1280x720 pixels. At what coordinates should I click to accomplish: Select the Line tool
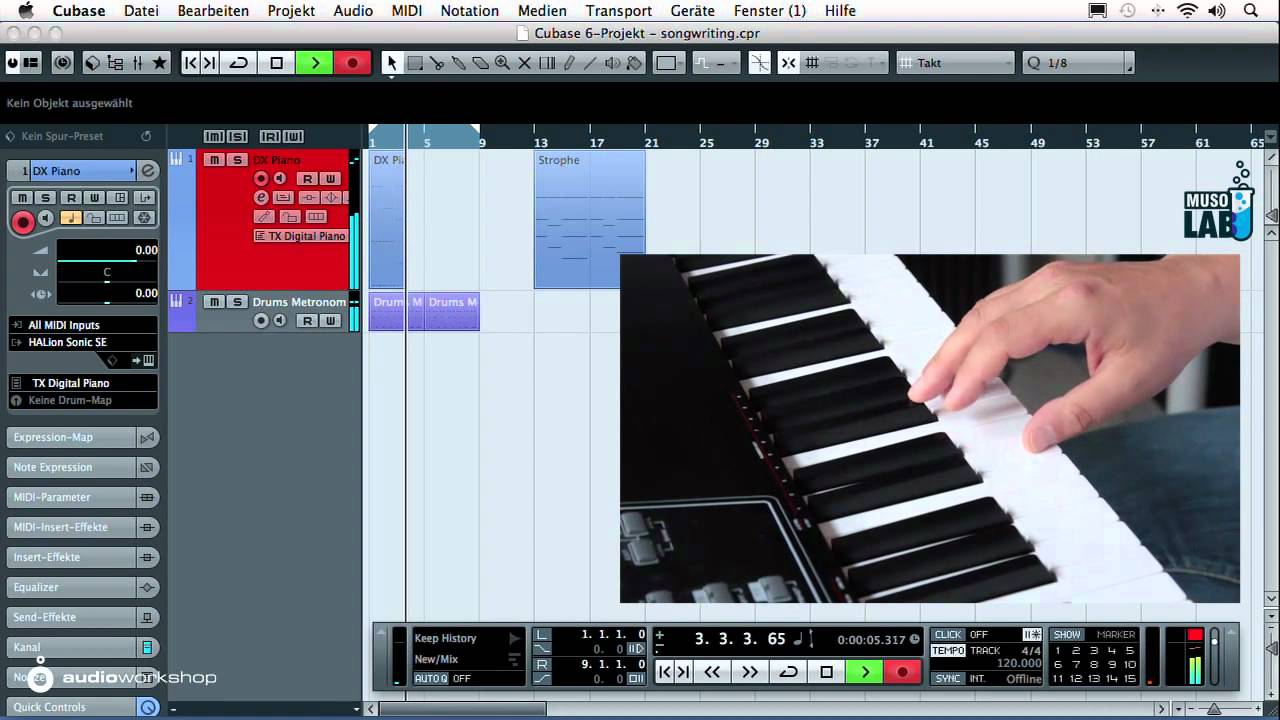[590, 63]
